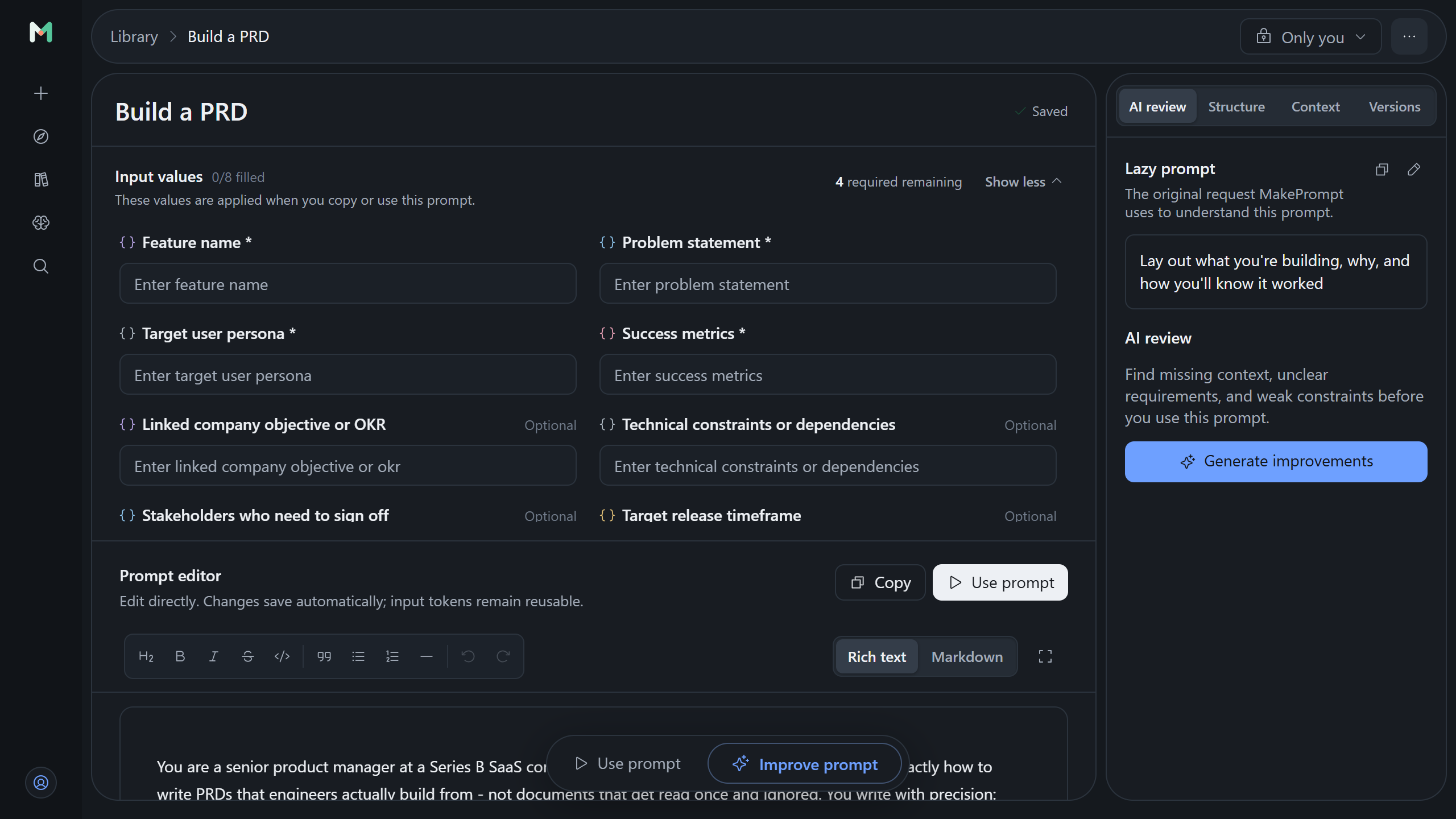Insert a bulleted list
The image size is (1456, 819).
pyautogui.click(x=358, y=656)
